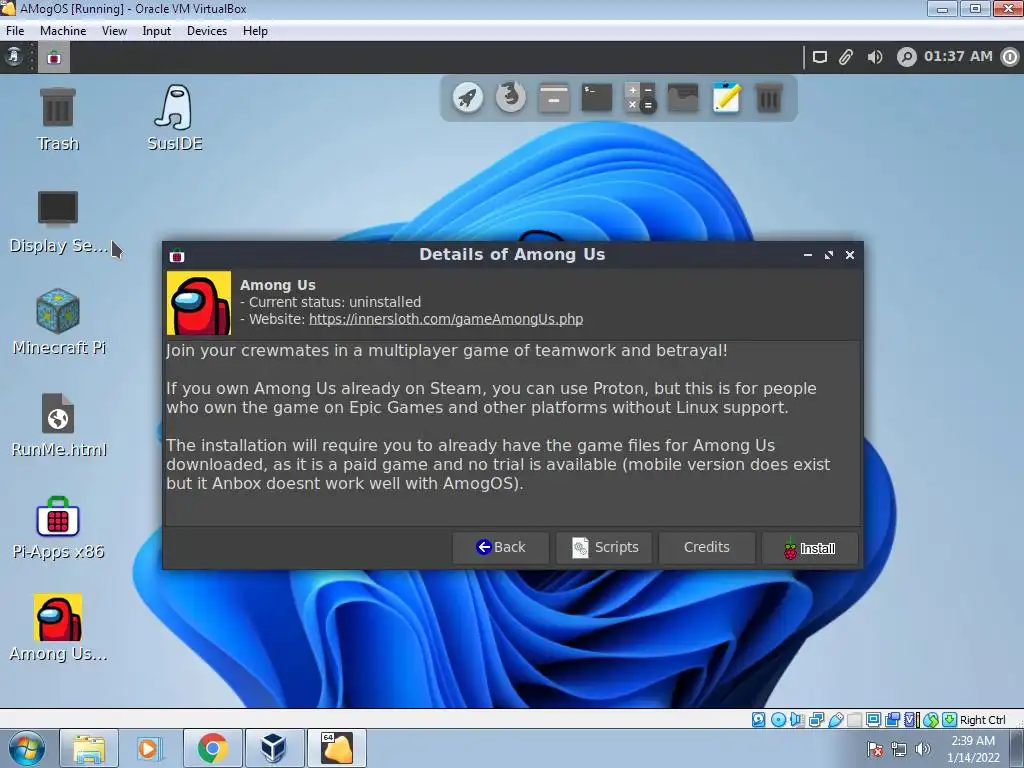Image resolution: width=1024 pixels, height=768 pixels.
Task: Click the trash can icon in the dock
Action: (x=769, y=98)
